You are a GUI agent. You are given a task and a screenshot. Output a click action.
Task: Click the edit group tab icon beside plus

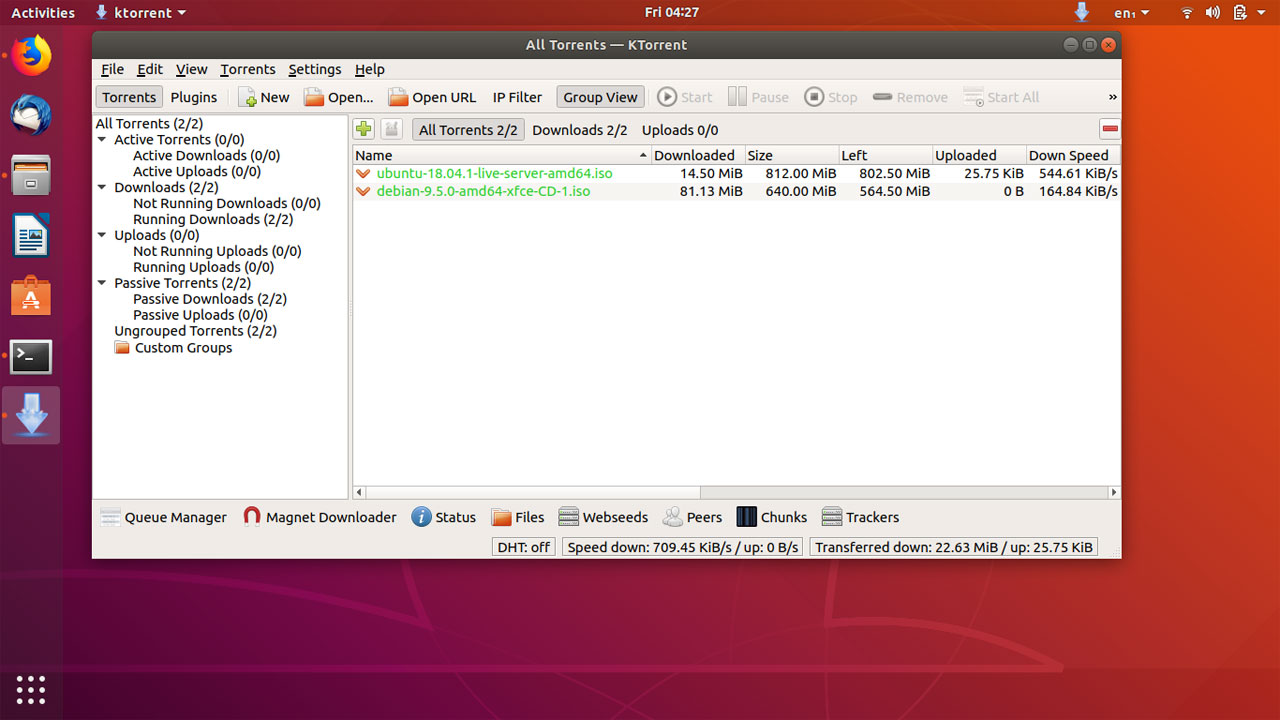click(391, 129)
